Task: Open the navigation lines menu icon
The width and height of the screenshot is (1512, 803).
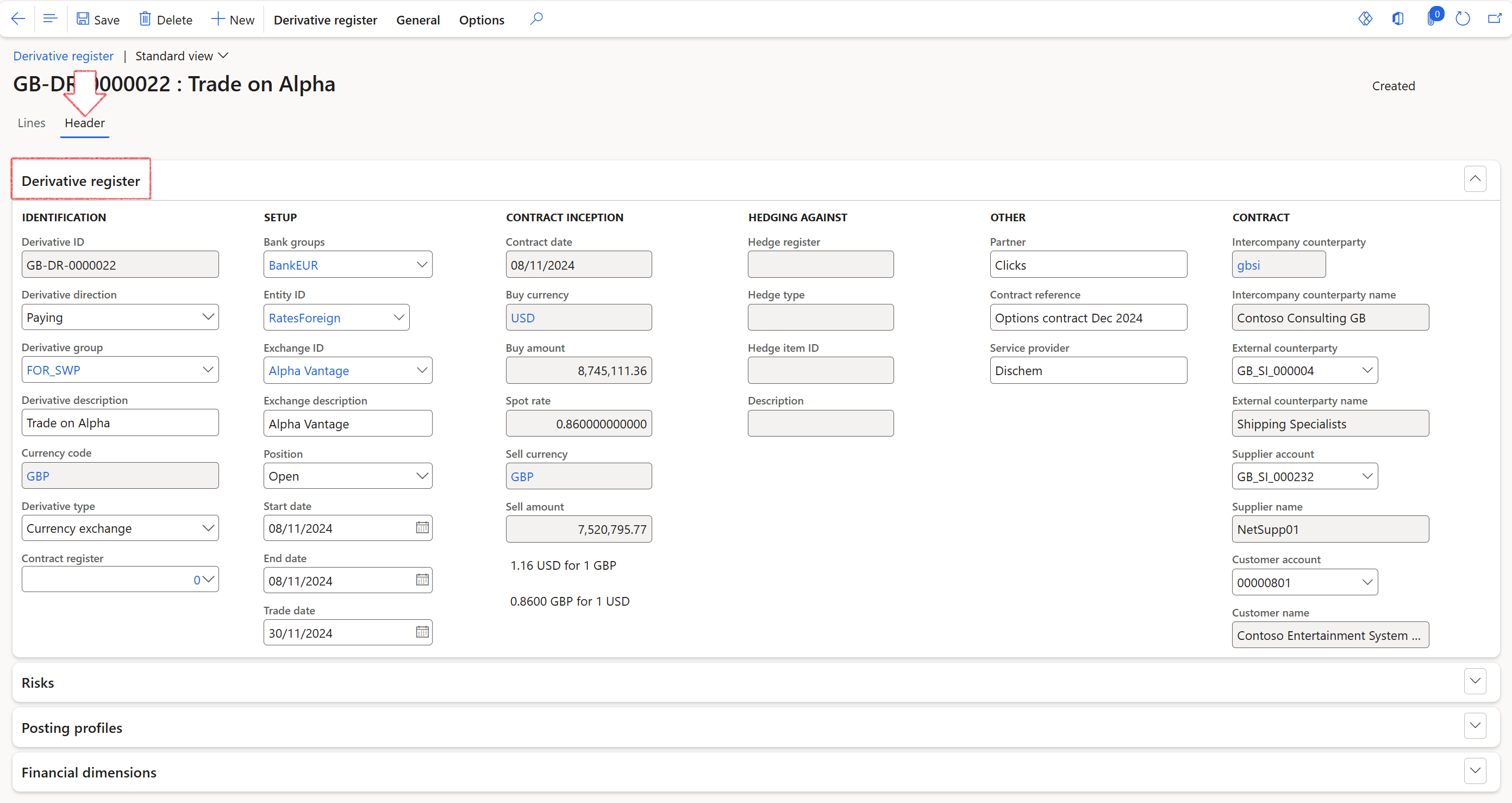Action: coord(51,20)
